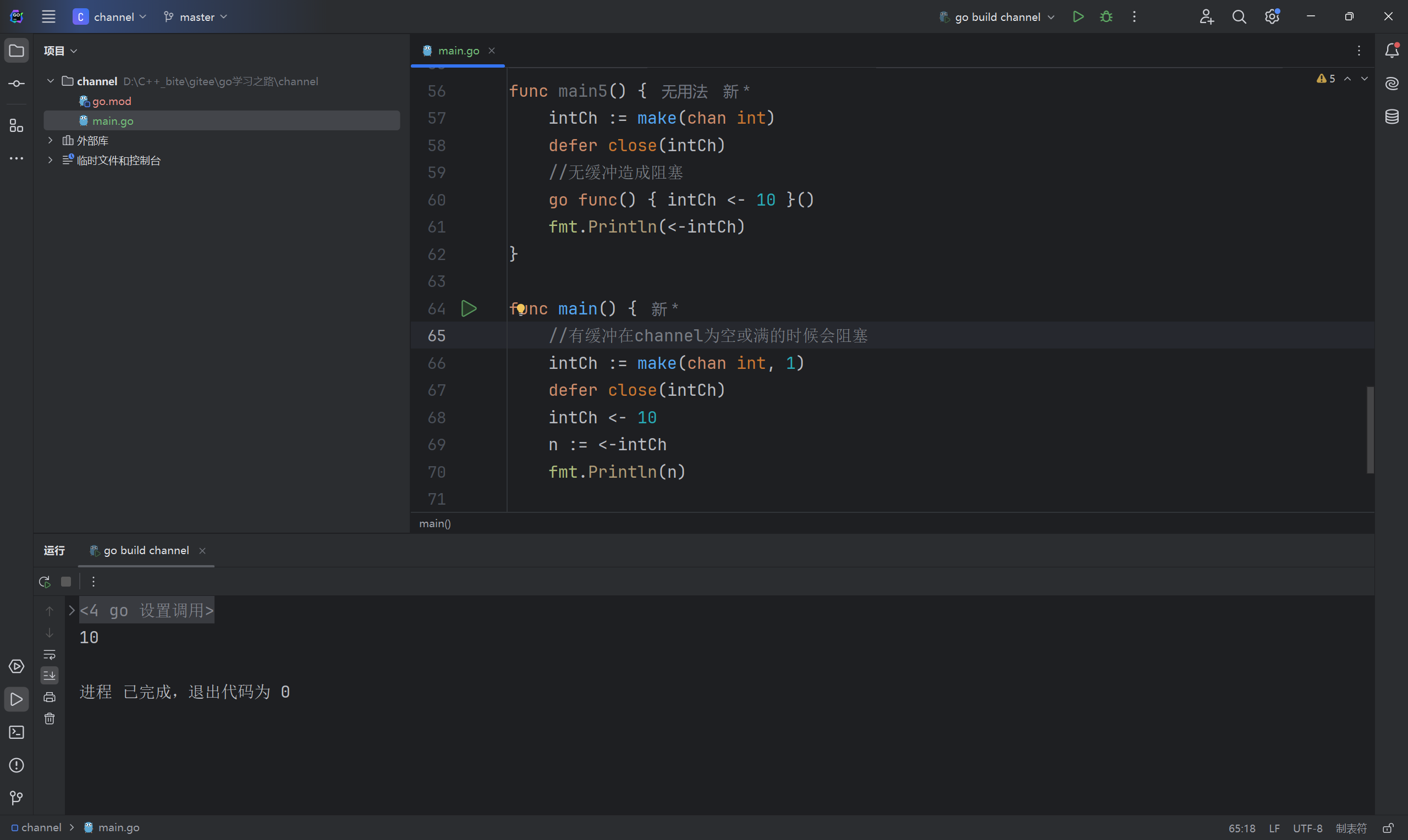This screenshot has width=1408, height=840.
Task: Clear all console output with trash icon
Action: pyautogui.click(x=50, y=719)
